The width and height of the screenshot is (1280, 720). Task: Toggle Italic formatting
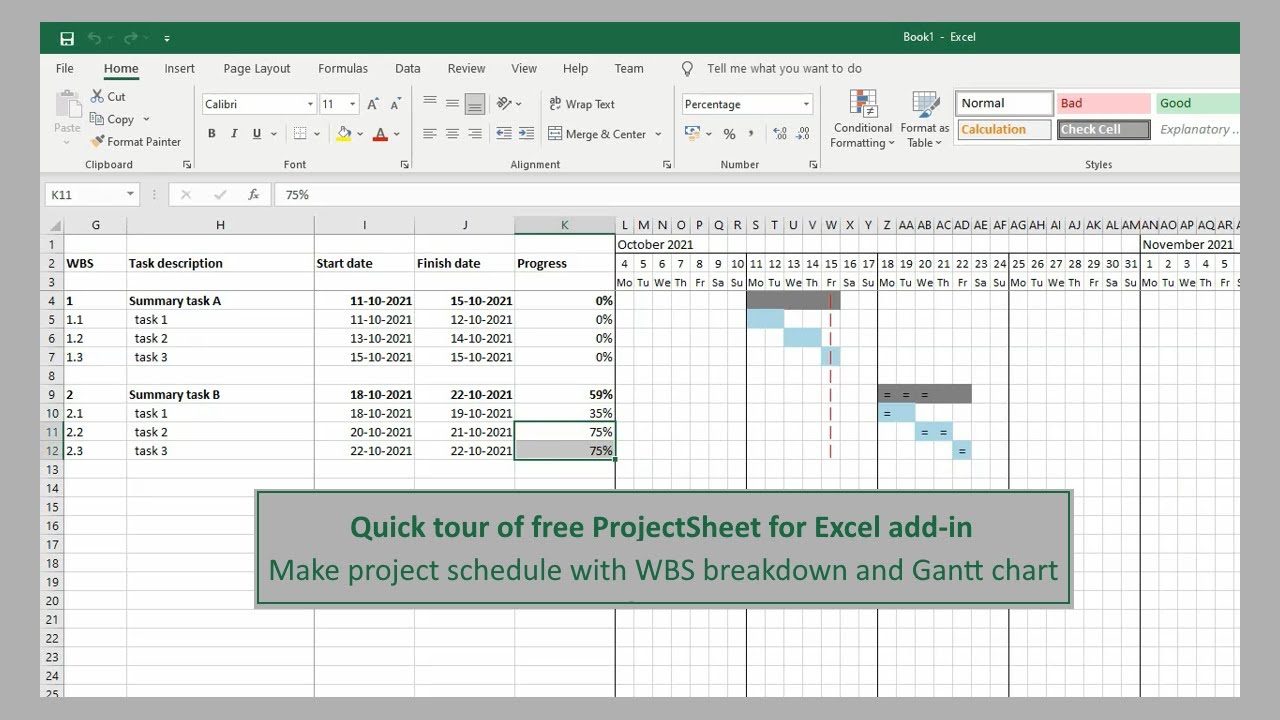(x=234, y=134)
